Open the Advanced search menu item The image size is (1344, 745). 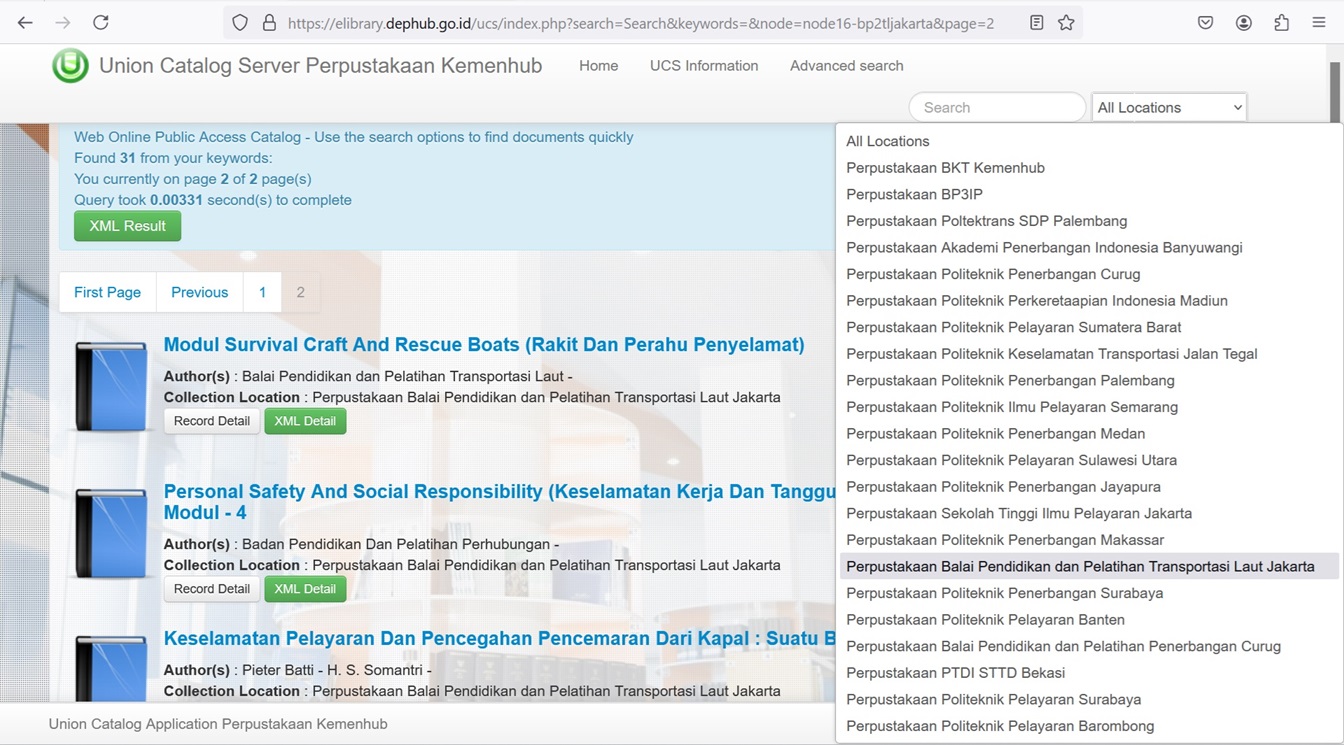tap(846, 66)
